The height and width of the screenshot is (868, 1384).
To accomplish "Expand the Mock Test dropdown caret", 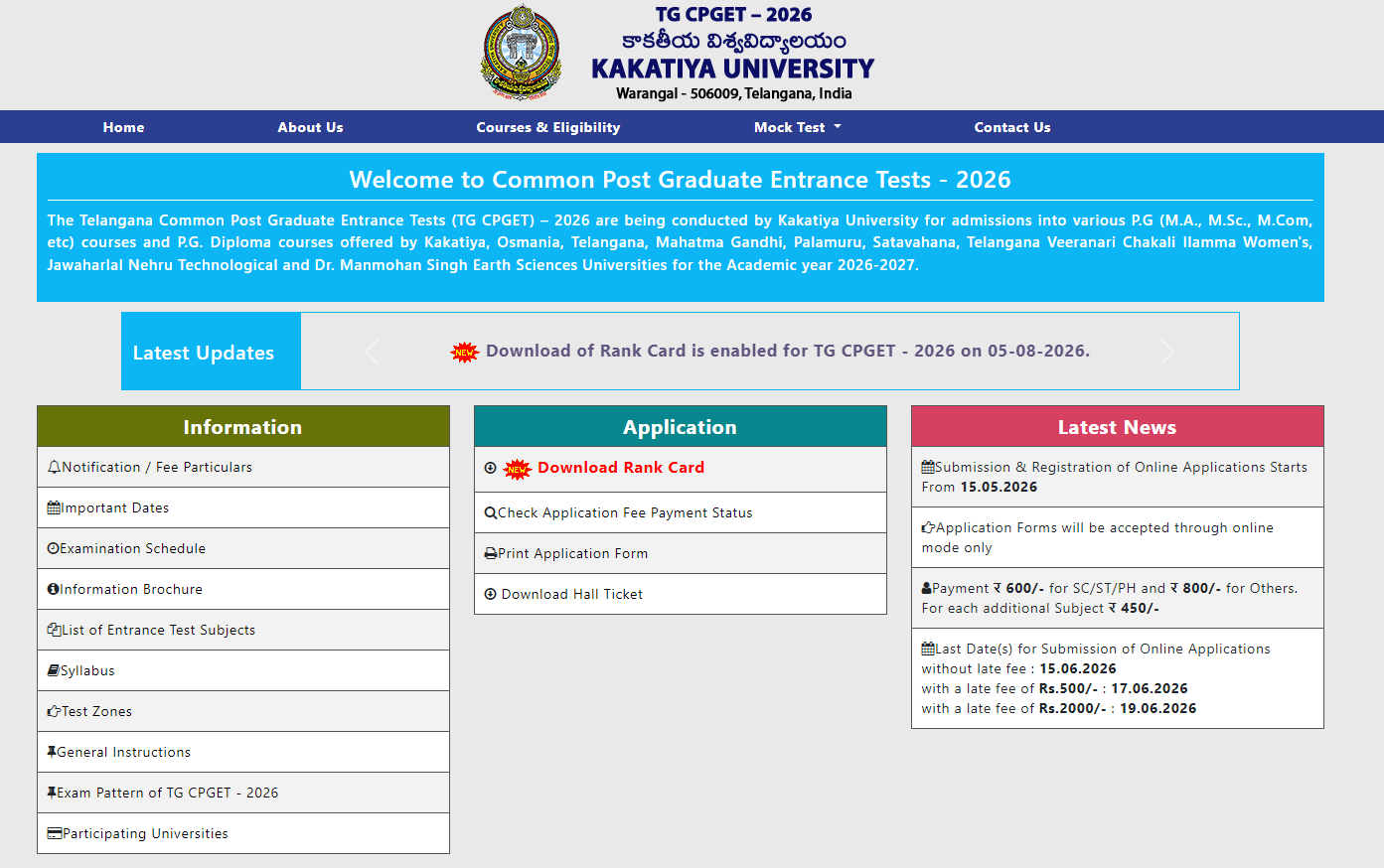I will tap(838, 127).
